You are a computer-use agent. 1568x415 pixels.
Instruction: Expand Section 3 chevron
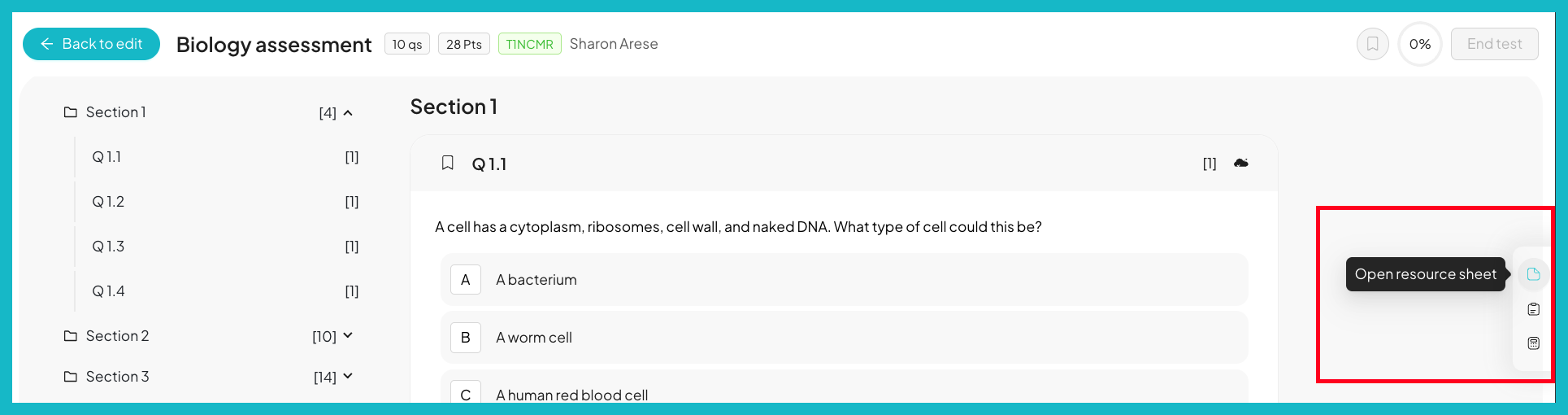(x=348, y=376)
